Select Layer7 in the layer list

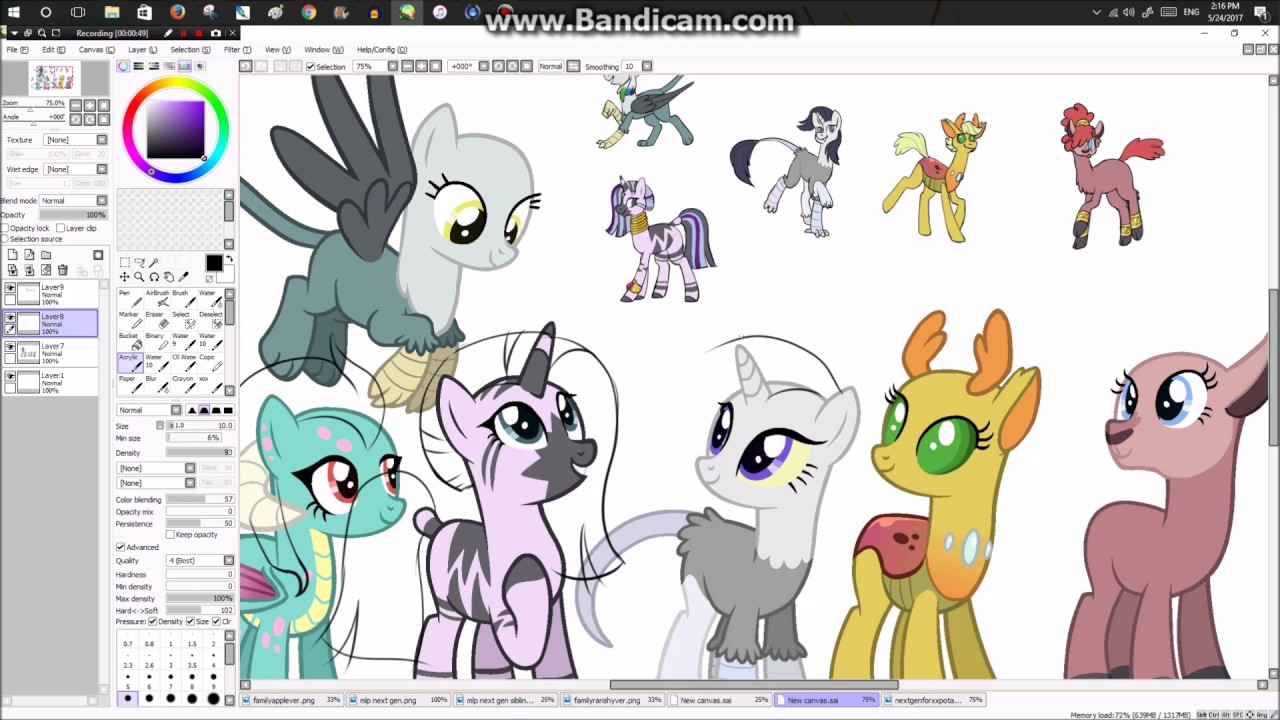pyautogui.click(x=50, y=352)
